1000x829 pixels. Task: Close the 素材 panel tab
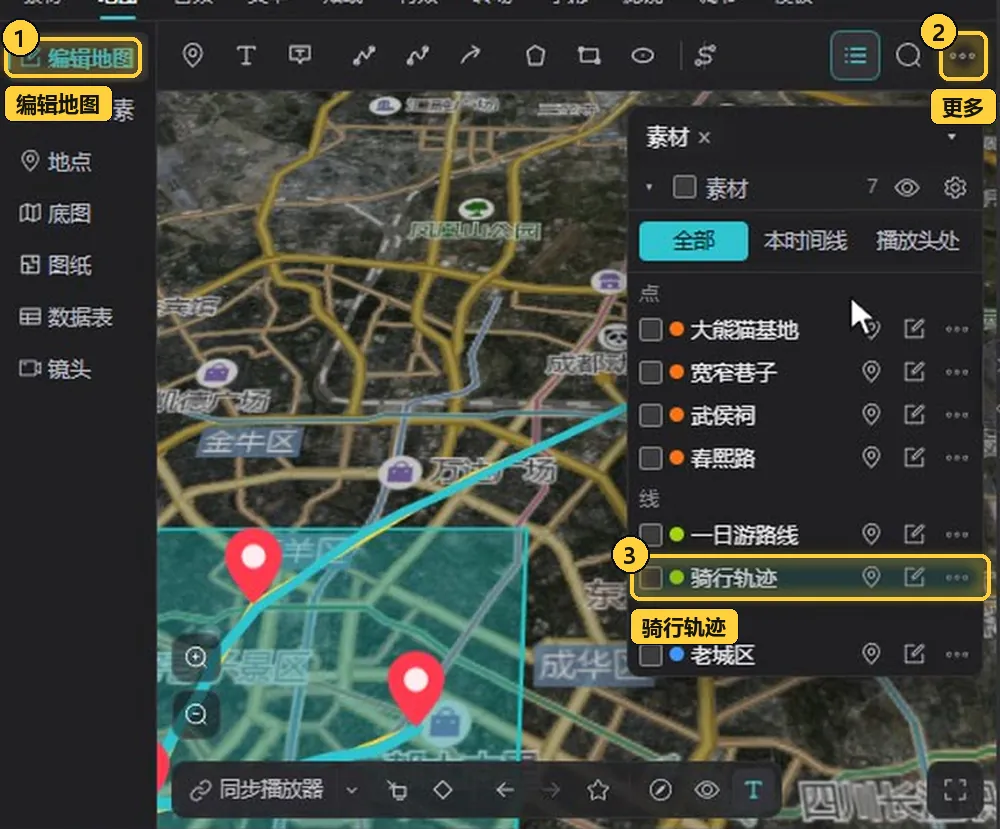(x=703, y=137)
